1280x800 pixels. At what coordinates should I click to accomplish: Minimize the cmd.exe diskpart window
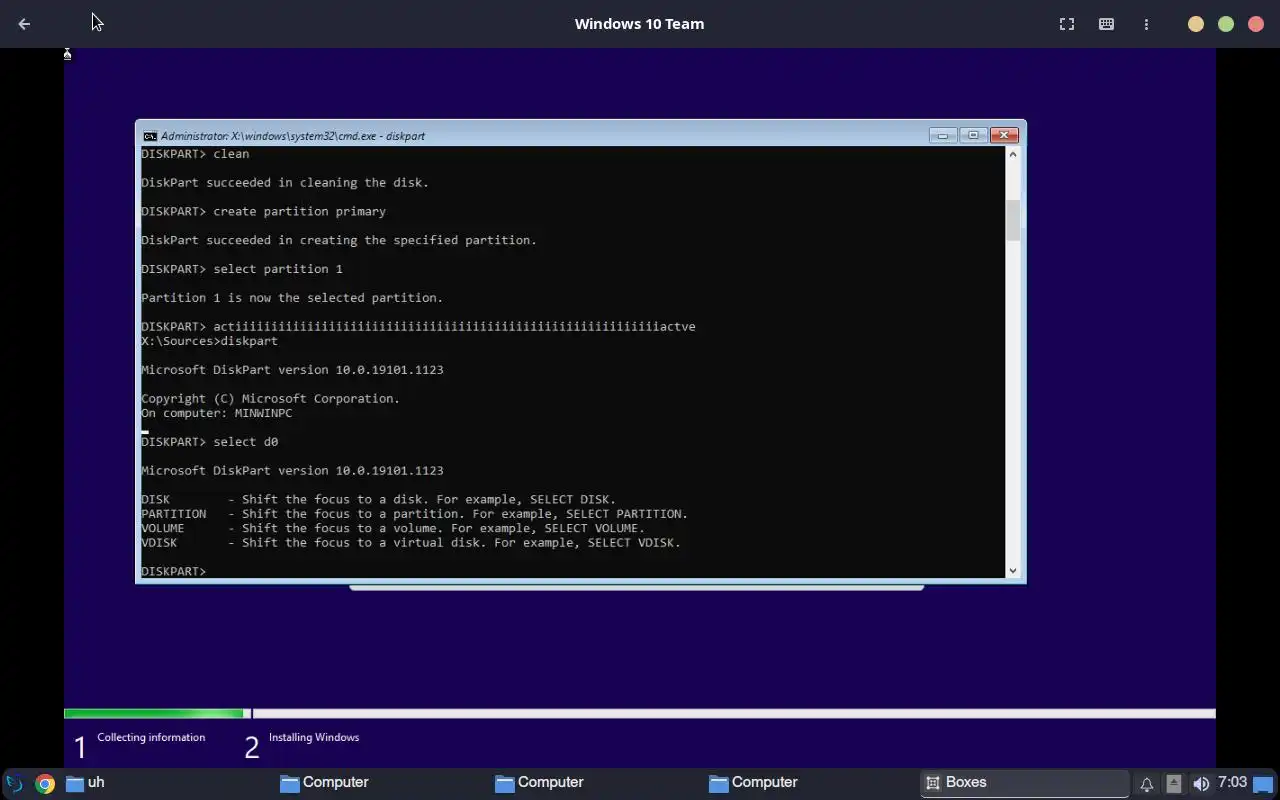(x=942, y=135)
